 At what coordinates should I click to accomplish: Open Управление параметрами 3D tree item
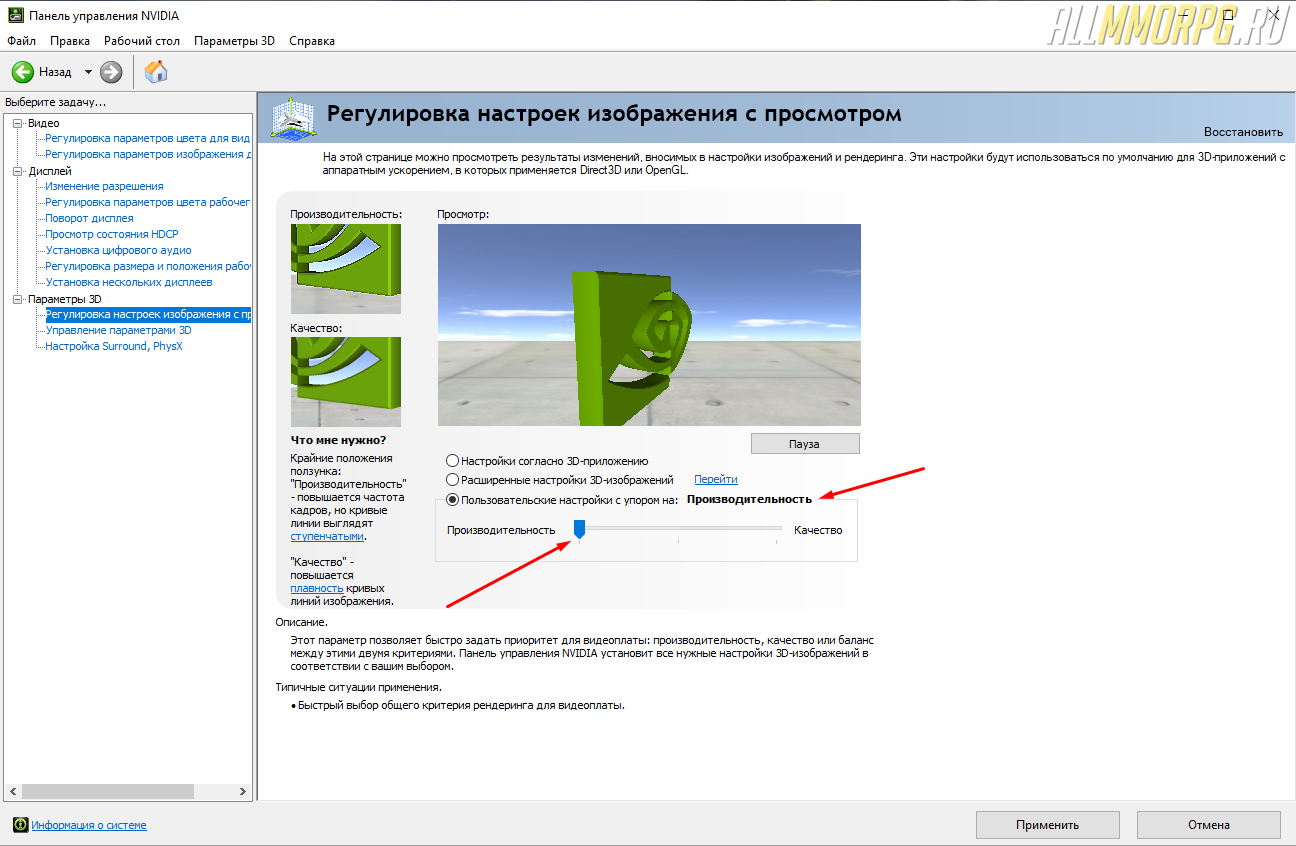tap(118, 330)
